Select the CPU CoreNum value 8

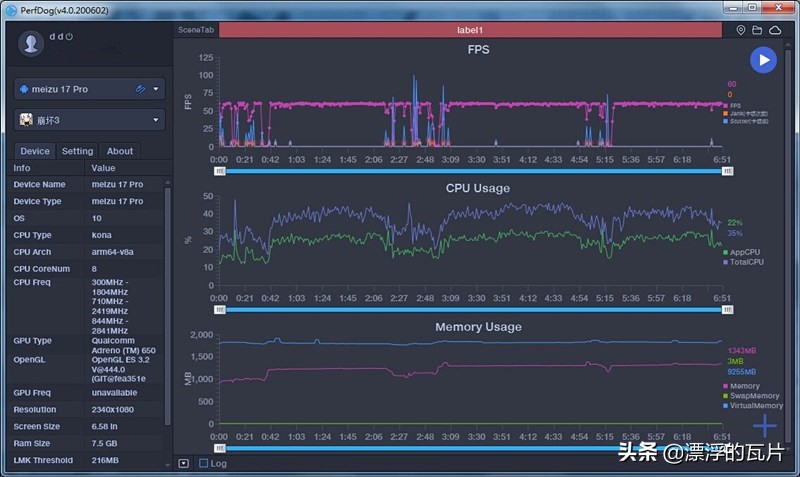coord(94,268)
